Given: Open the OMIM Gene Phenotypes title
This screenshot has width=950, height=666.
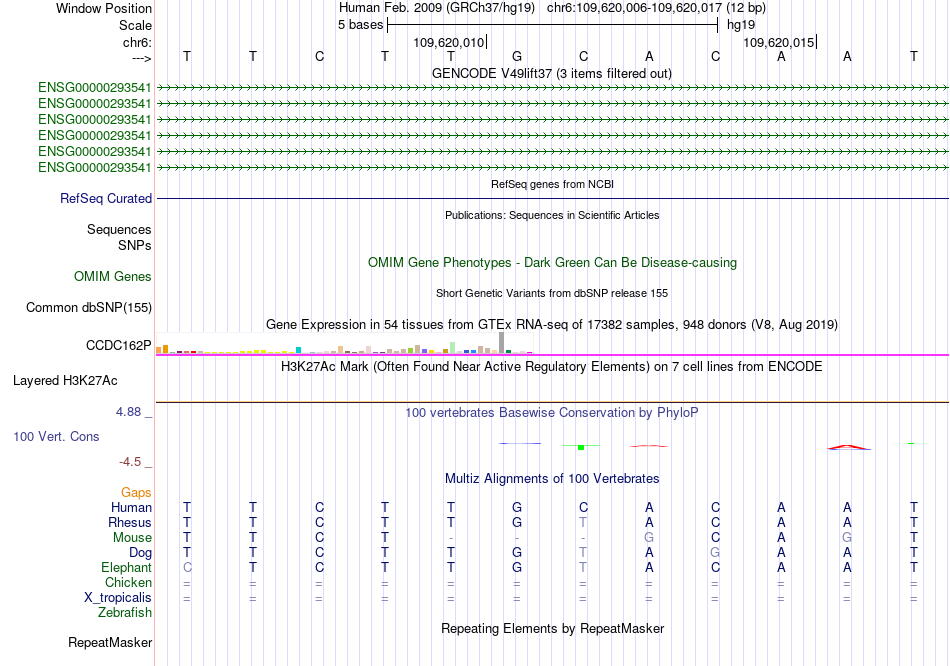Looking at the screenshot, I should pos(552,262).
